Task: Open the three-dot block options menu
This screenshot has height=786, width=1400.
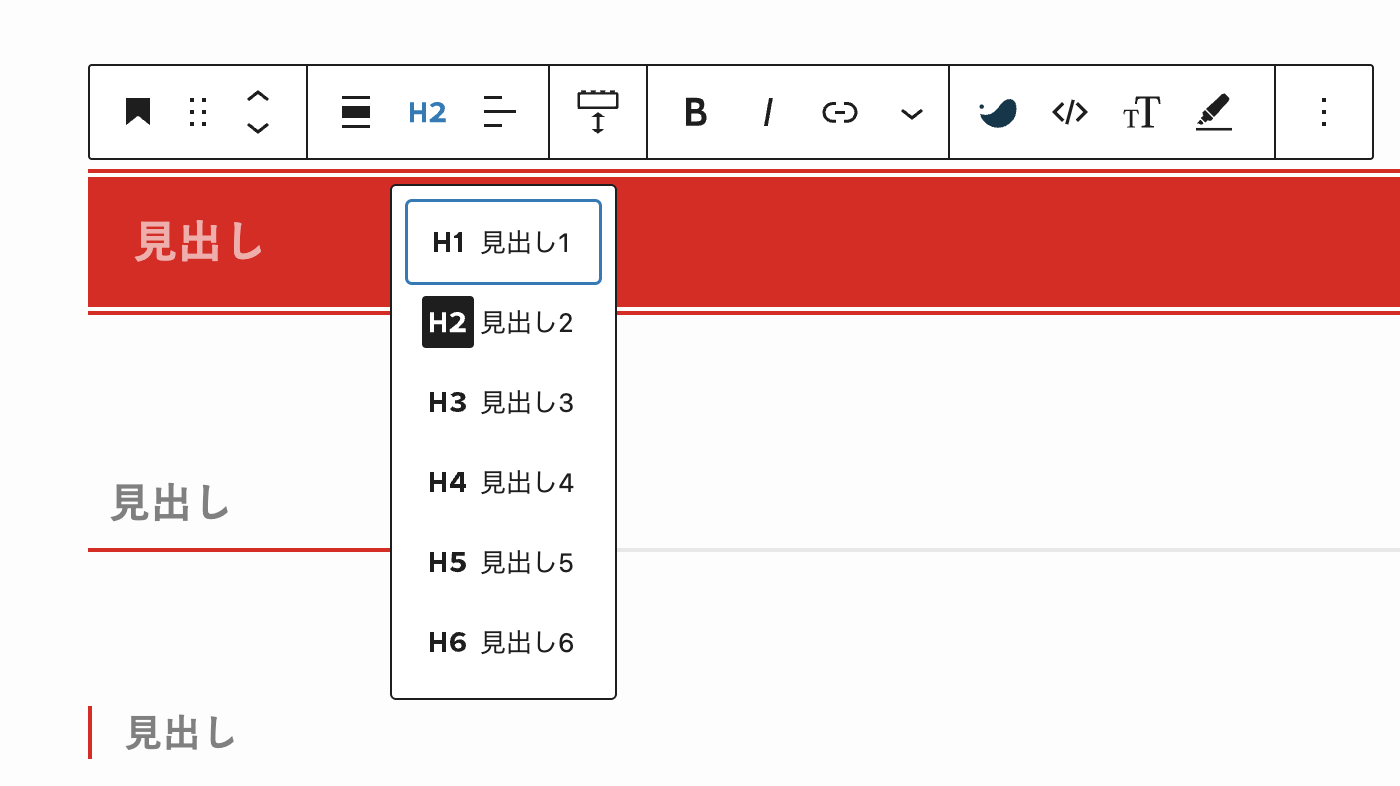Action: (x=1324, y=113)
